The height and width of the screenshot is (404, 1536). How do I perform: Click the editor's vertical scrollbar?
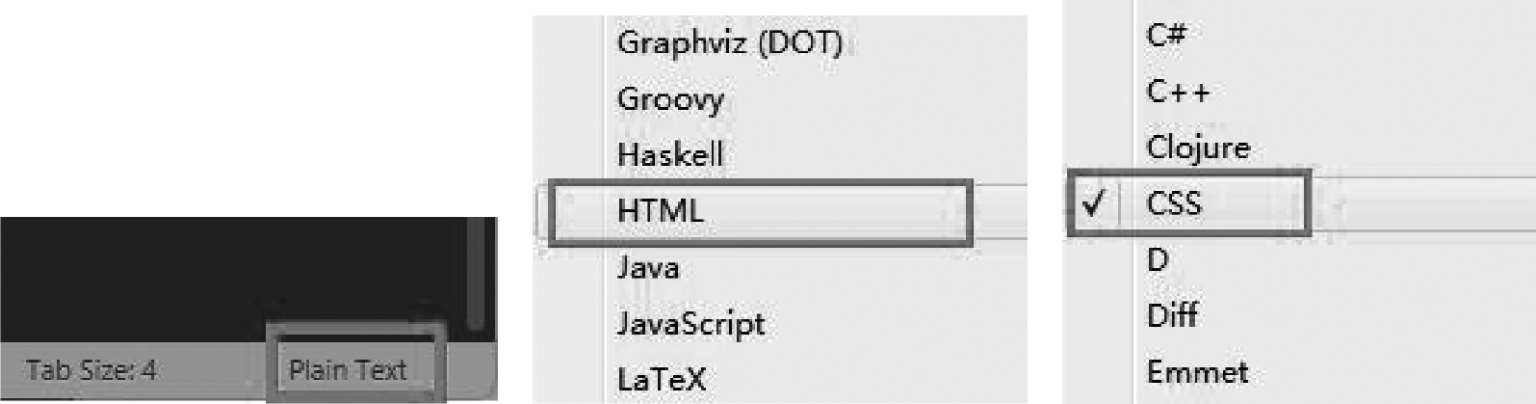point(476,270)
